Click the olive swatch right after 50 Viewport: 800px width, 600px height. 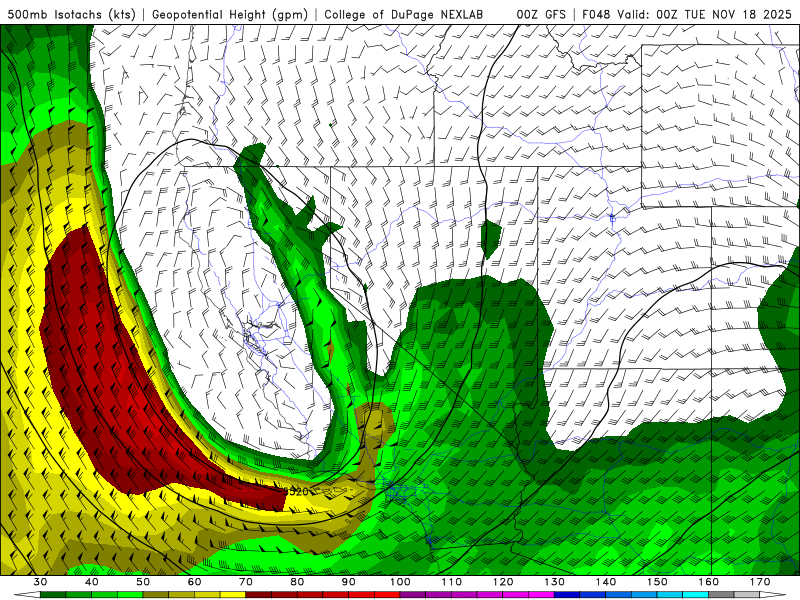pos(156,595)
